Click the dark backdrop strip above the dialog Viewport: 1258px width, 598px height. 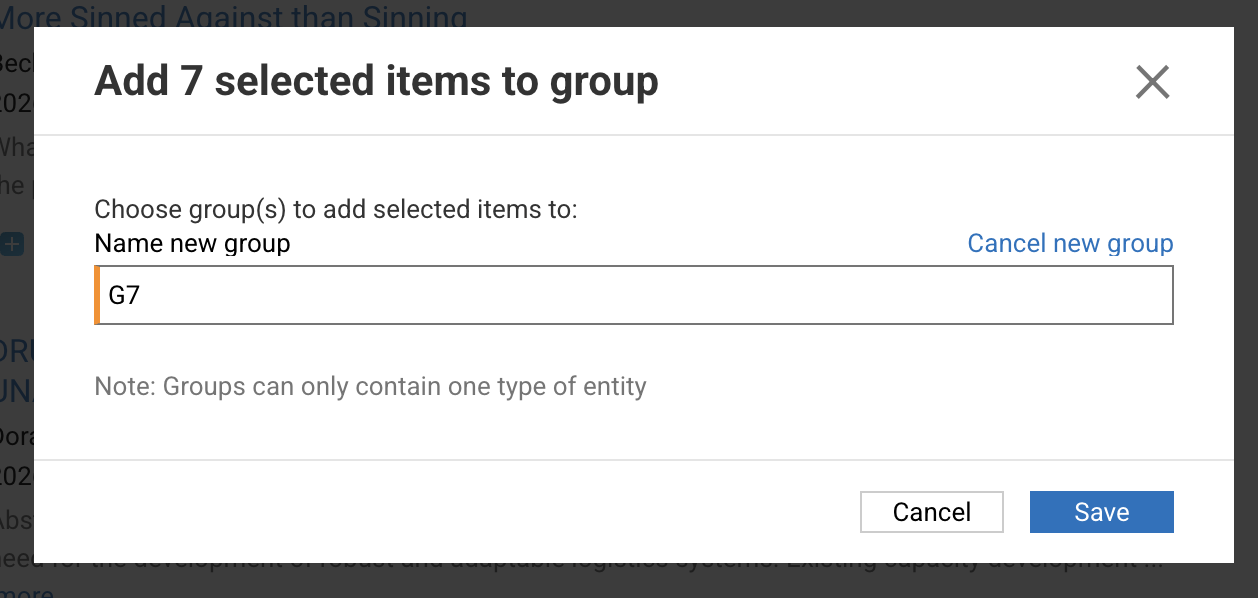(800, 14)
